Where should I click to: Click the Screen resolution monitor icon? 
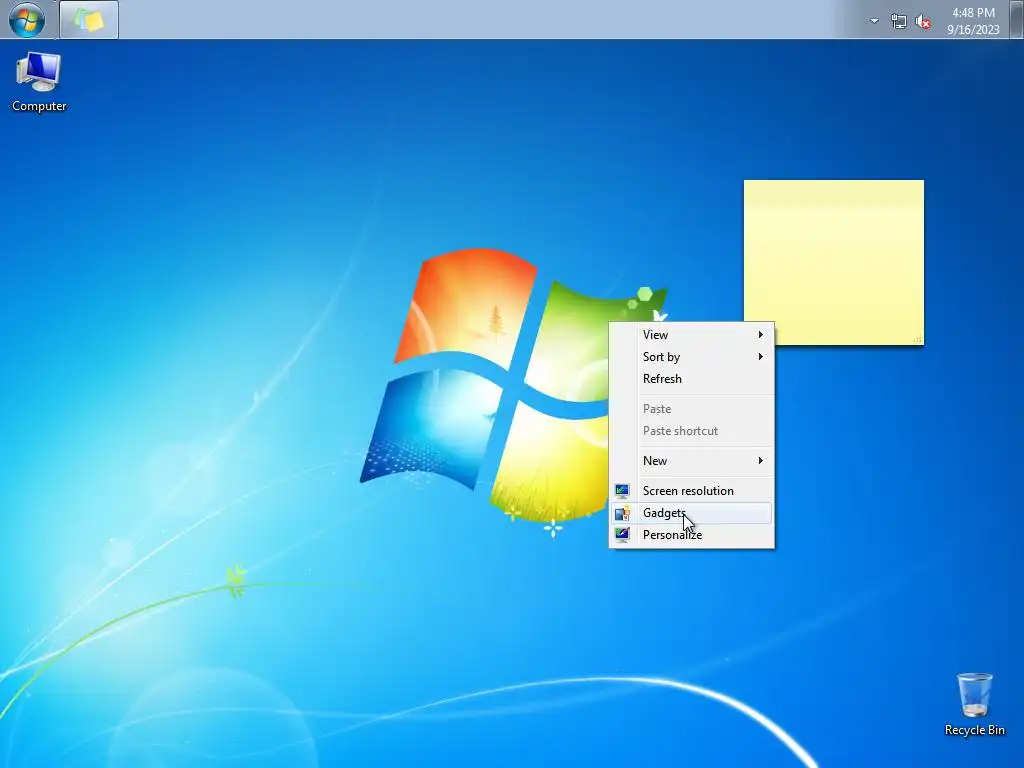click(x=622, y=490)
